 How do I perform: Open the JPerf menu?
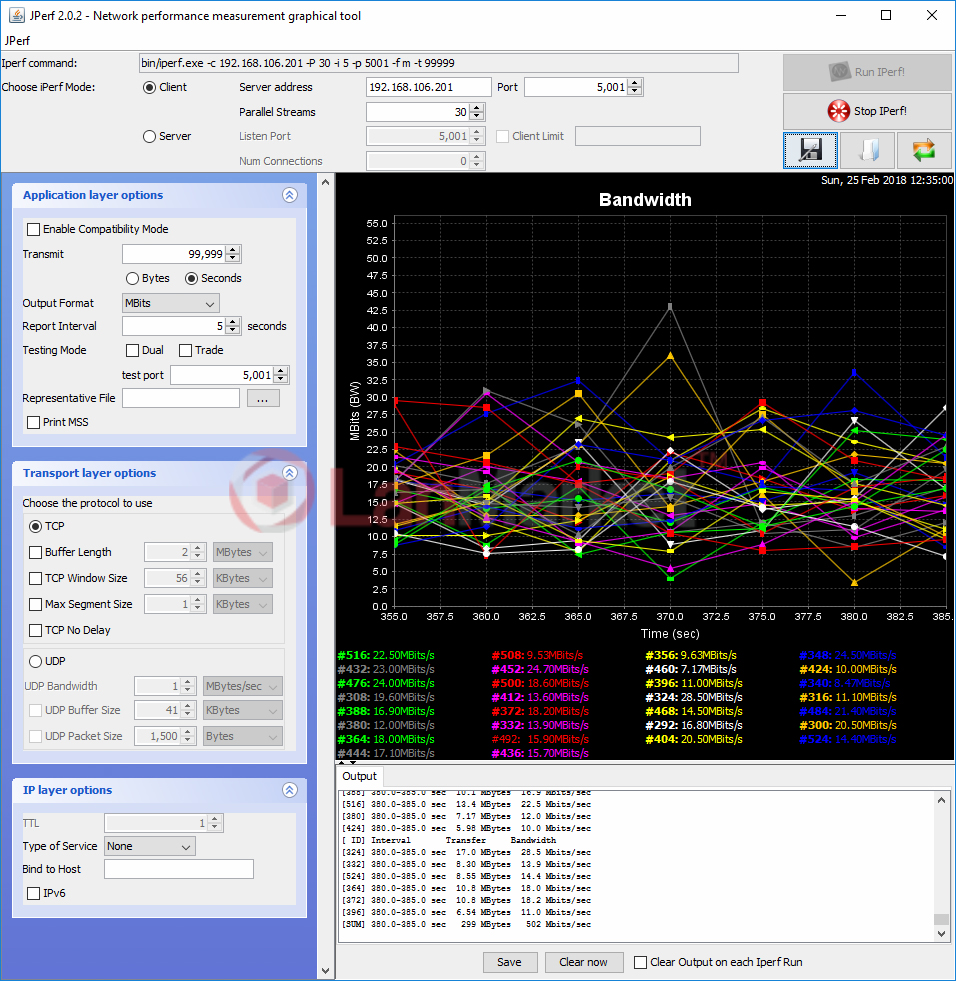pyautogui.click(x=17, y=41)
